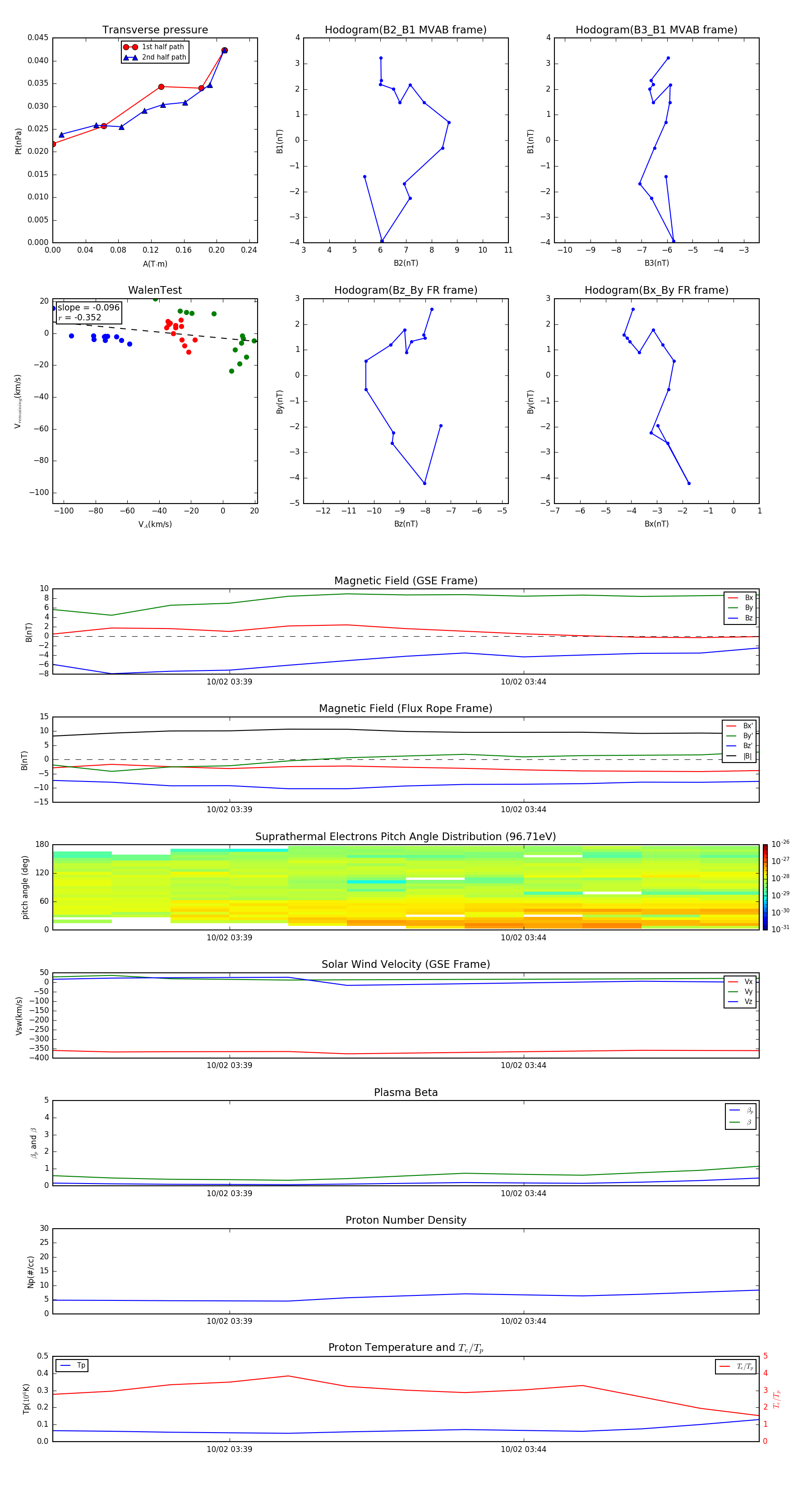Click the 'V_A(km/s)' x-axis label
The image size is (812, 1489).
155,524
